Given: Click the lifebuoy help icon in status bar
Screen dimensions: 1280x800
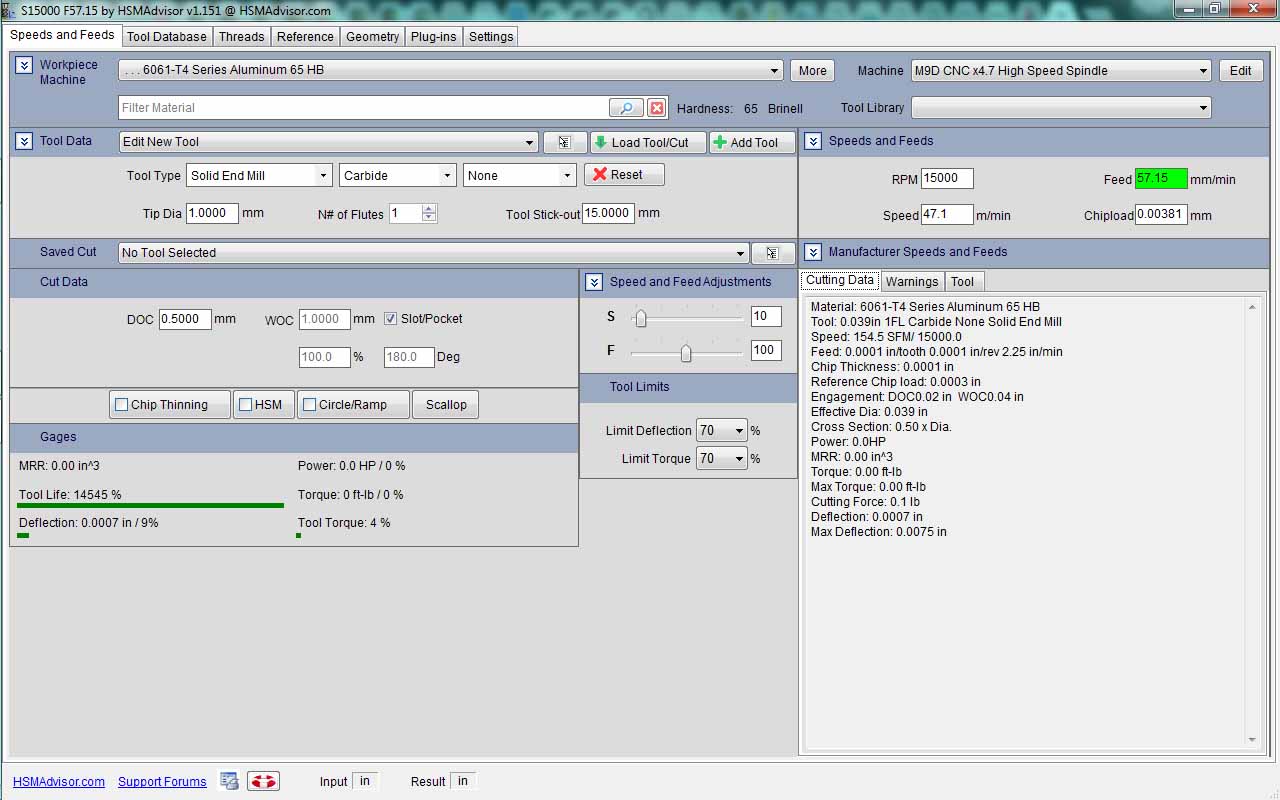Looking at the screenshot, I should 264,781.
